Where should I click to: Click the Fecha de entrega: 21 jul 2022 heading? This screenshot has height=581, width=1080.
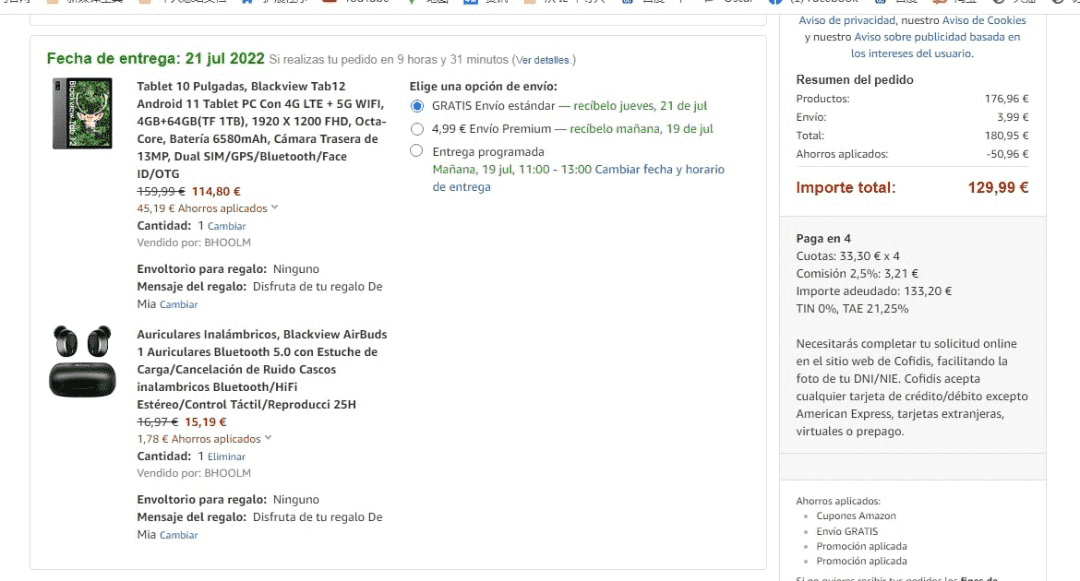pyautogui.click(x=155, y=59)
